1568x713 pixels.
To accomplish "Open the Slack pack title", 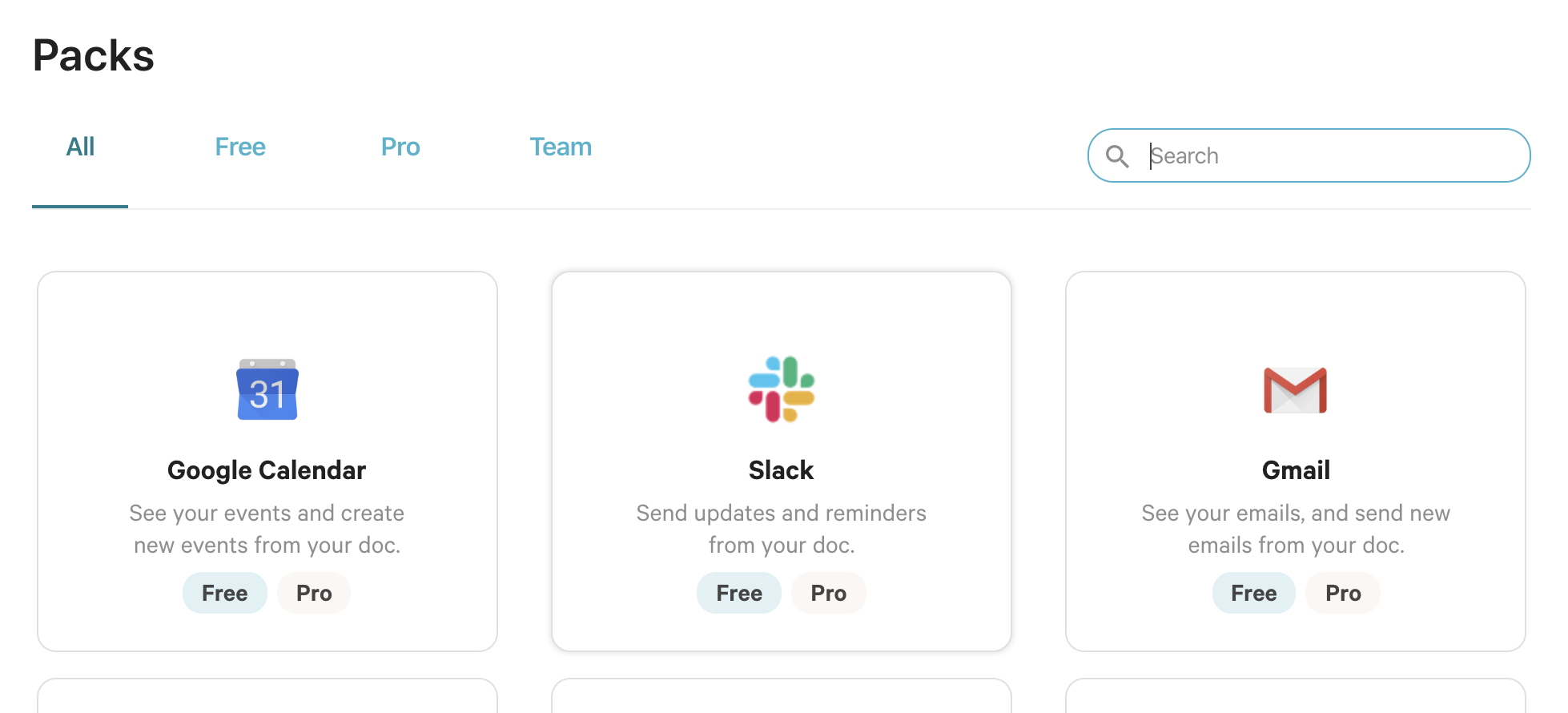I will [781, 470].
